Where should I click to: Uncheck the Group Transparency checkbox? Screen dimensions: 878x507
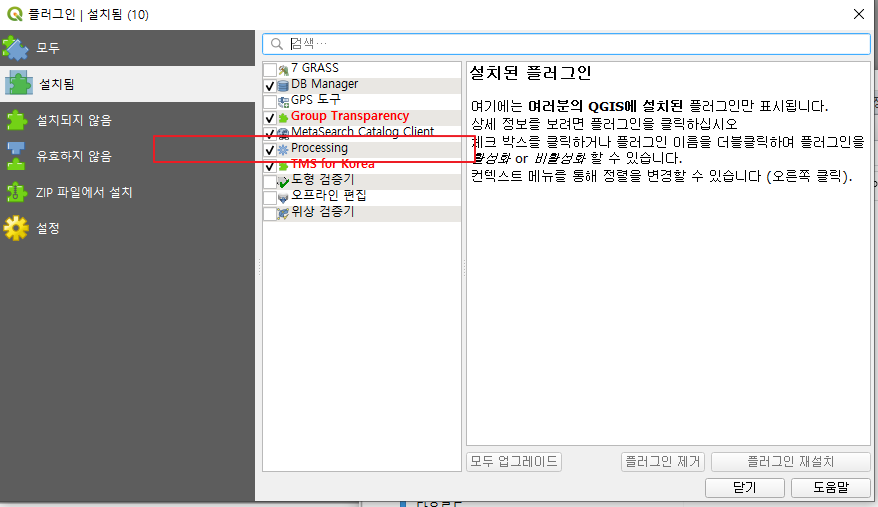(x=270, y=118)
